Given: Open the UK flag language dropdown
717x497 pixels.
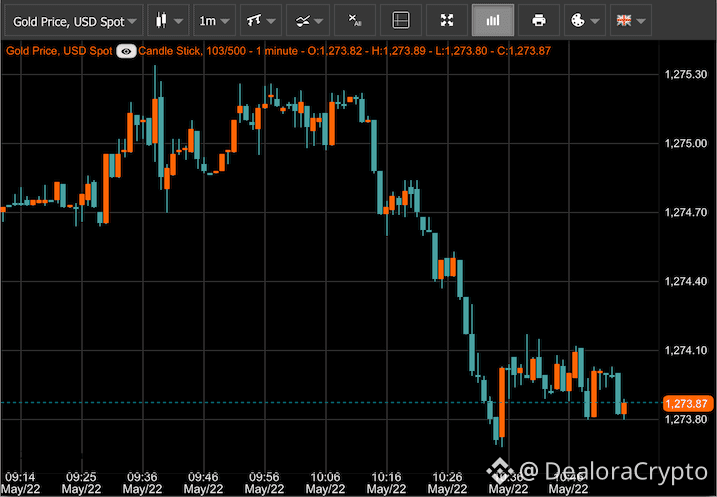Looking at the screenshot, I should (631, 21).
